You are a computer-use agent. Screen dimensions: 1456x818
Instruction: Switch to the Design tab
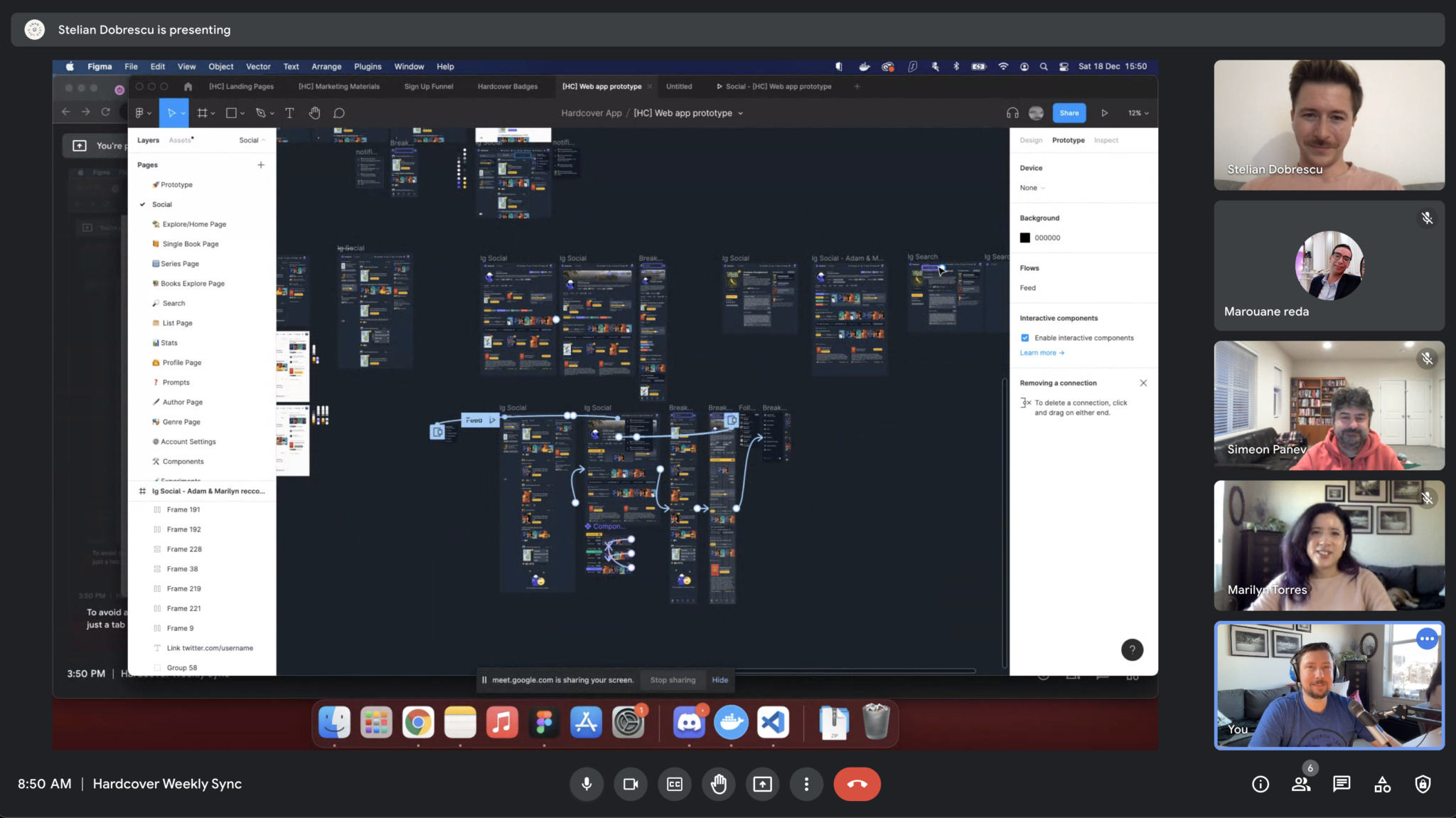point(1031,140)
